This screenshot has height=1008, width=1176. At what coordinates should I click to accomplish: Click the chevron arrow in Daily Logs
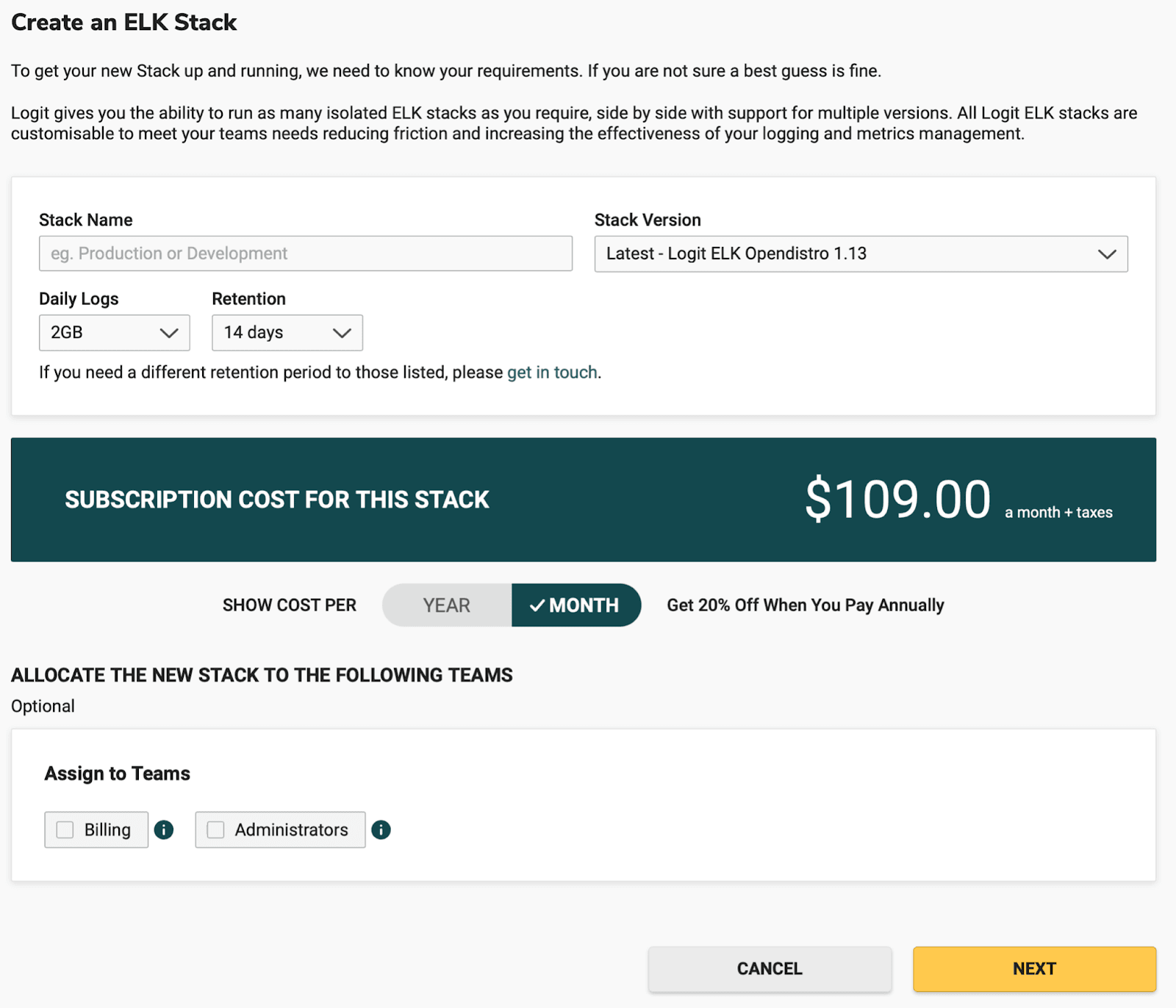point(169,333)
